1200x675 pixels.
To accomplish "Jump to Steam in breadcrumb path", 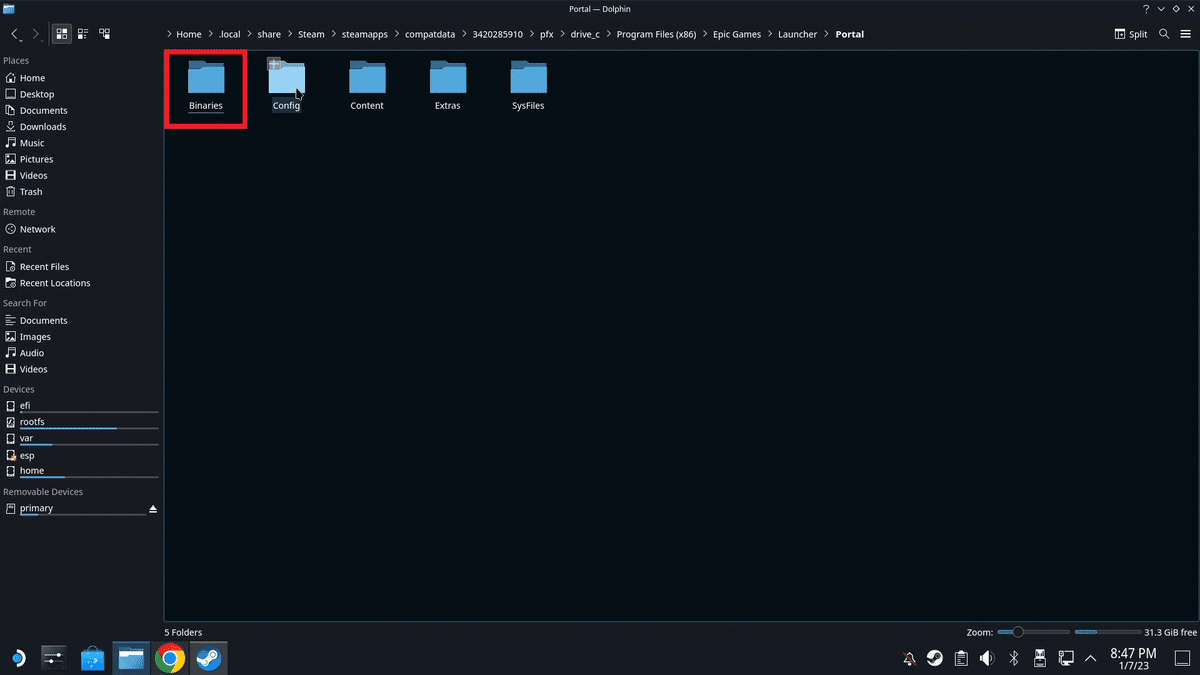I will [x=311, y=34].
